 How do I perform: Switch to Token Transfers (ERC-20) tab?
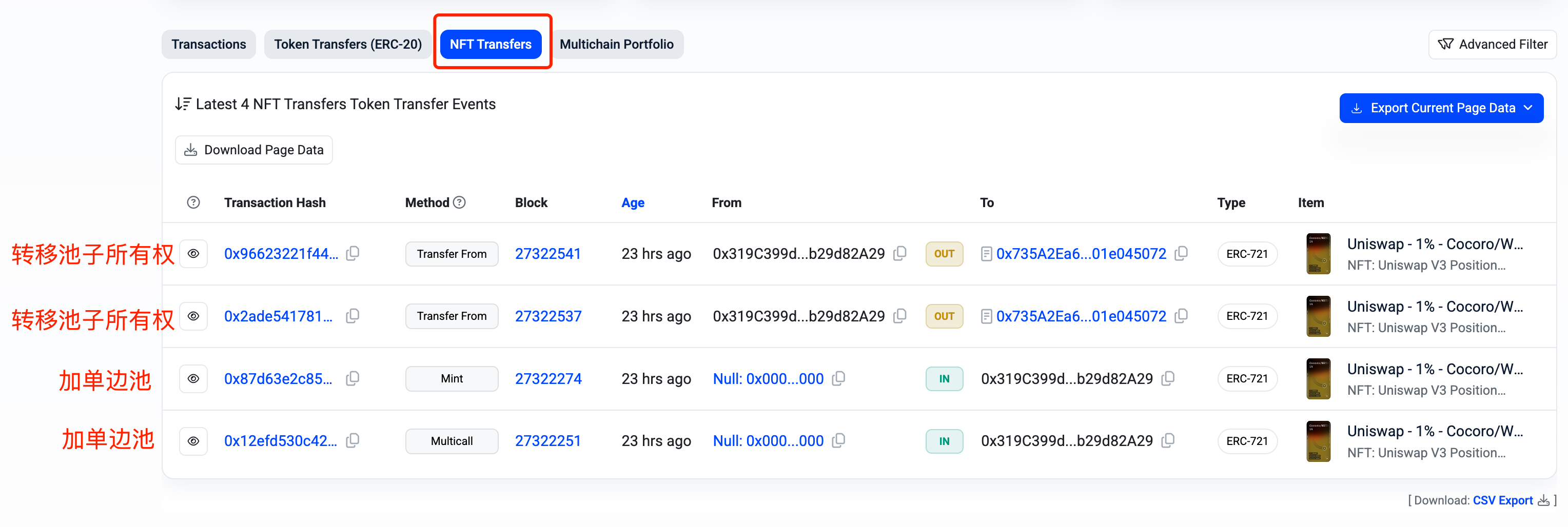[347, 45]
